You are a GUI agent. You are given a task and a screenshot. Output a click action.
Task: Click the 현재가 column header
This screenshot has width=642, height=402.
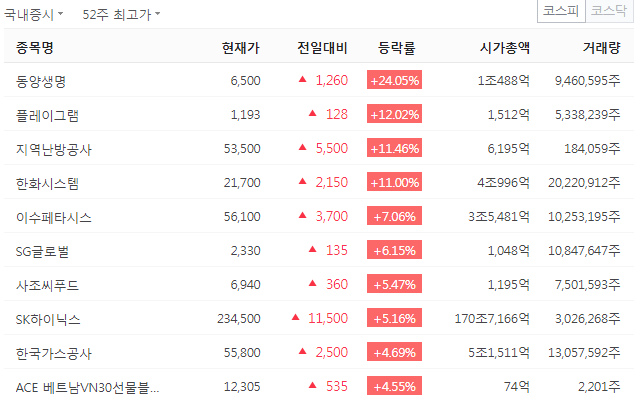tap(241, 47)
